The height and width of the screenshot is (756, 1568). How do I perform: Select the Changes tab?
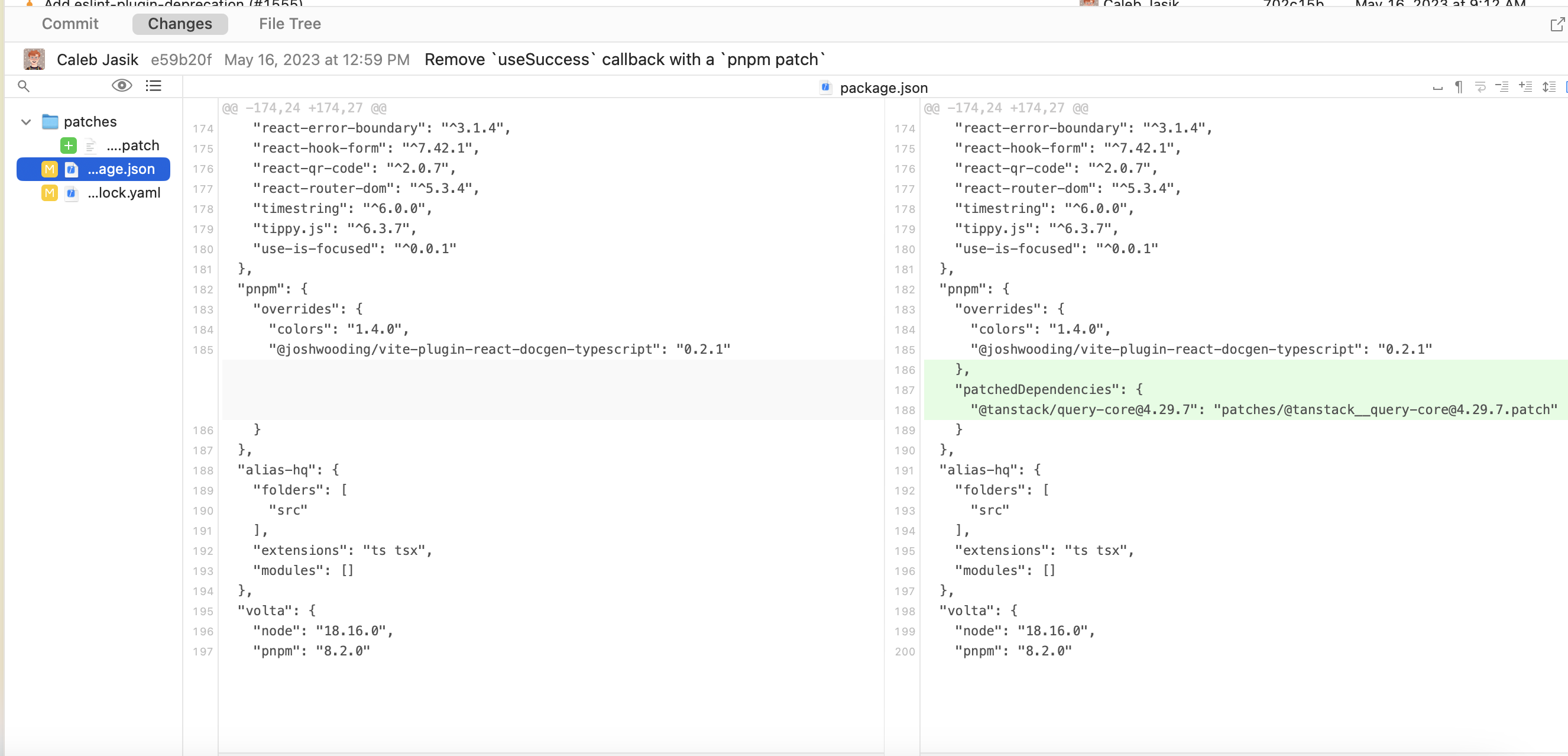tap(180, 24)
